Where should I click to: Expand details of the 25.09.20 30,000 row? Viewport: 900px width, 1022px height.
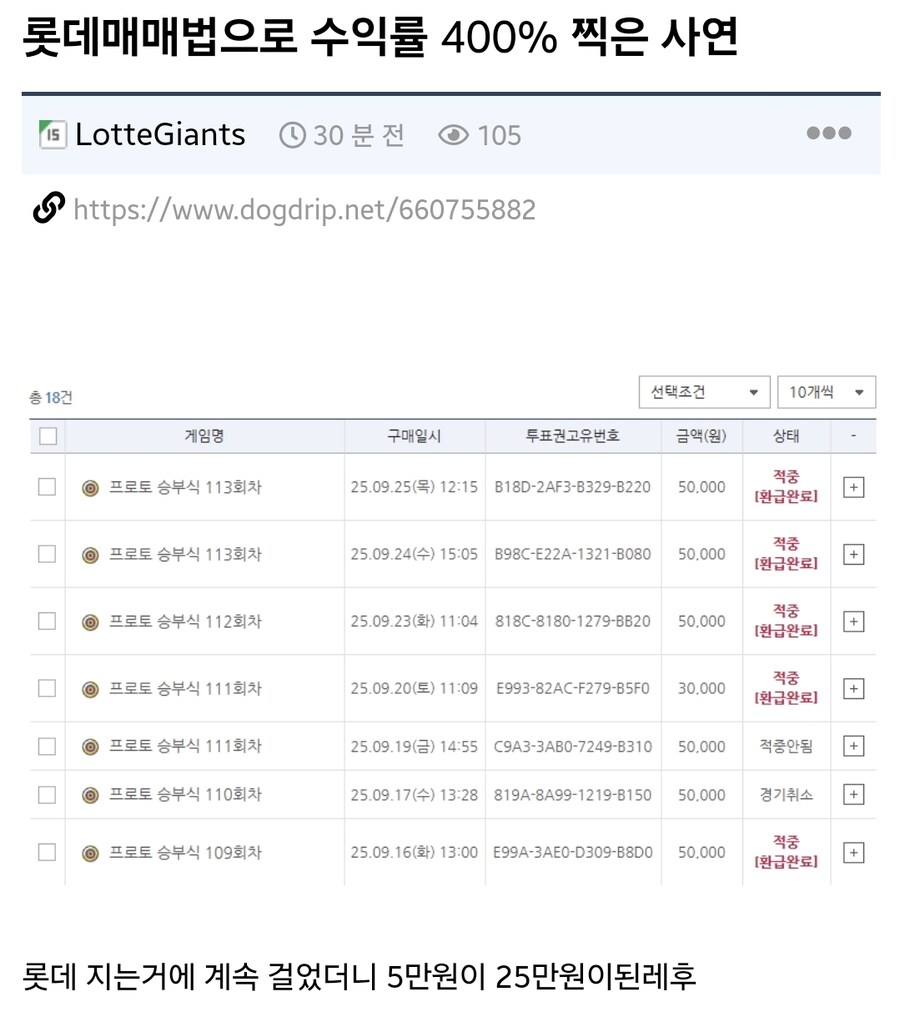click(x=853, y=688)
